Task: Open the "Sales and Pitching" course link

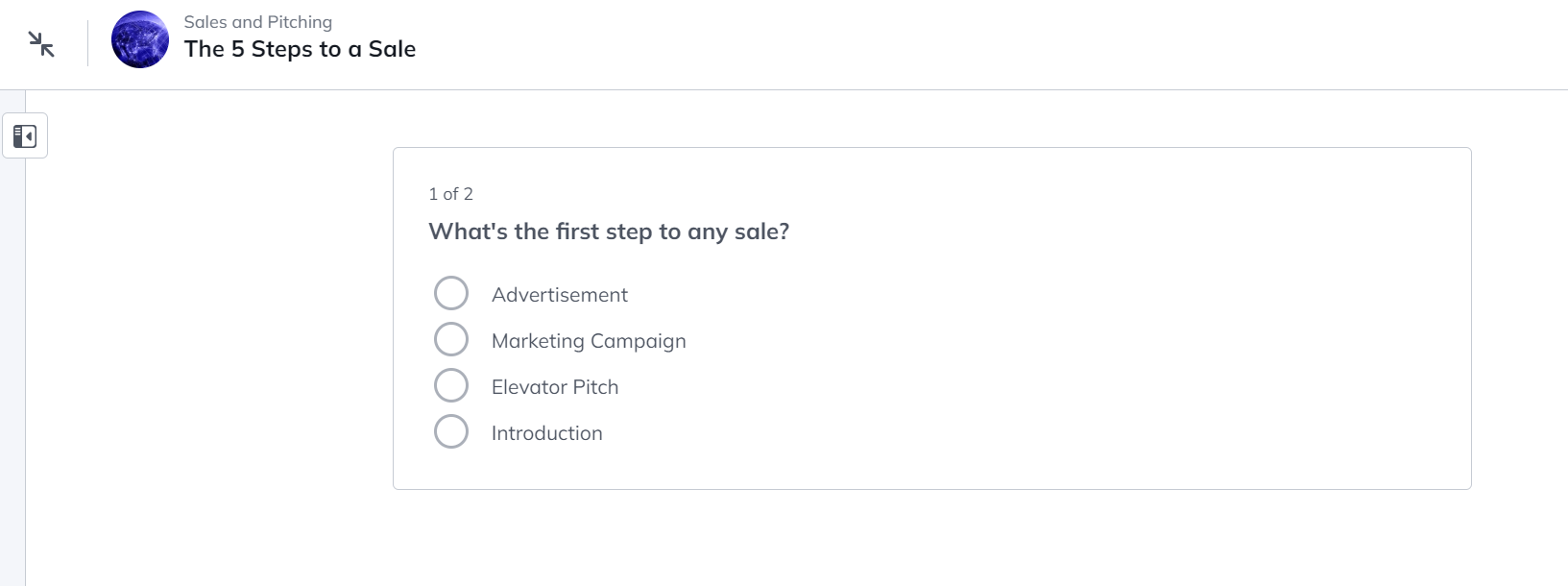Action: click(257, 22)
